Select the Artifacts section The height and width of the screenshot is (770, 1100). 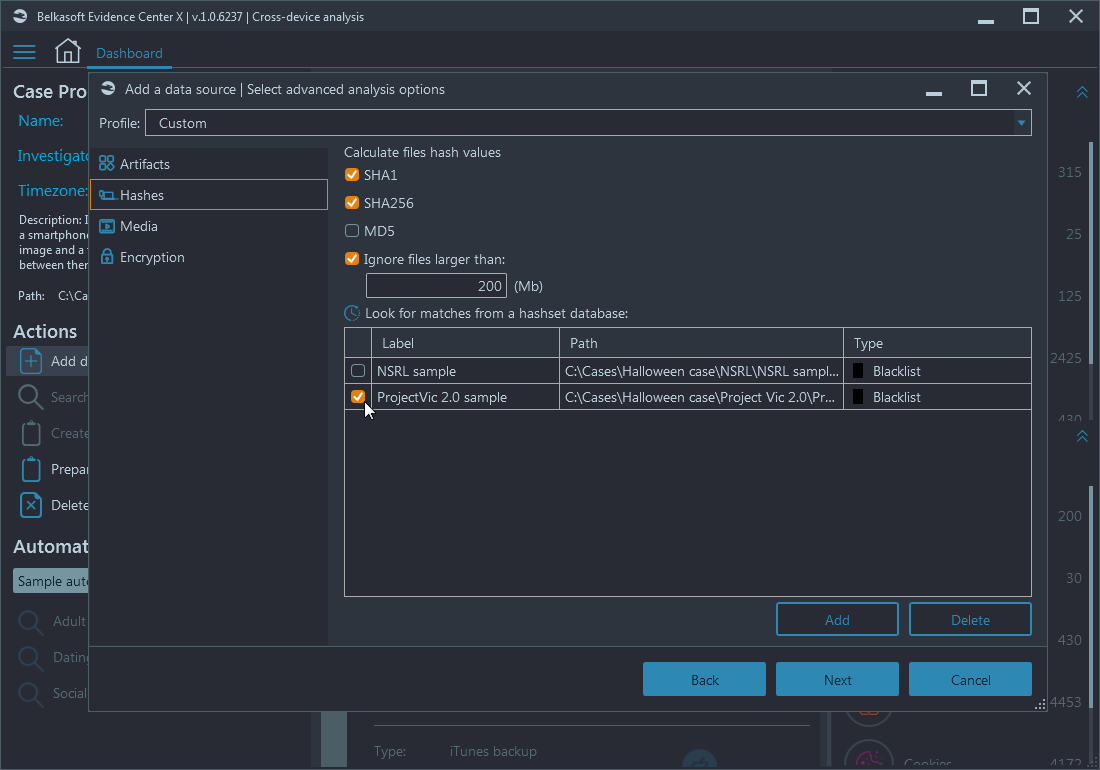[209, 164]
